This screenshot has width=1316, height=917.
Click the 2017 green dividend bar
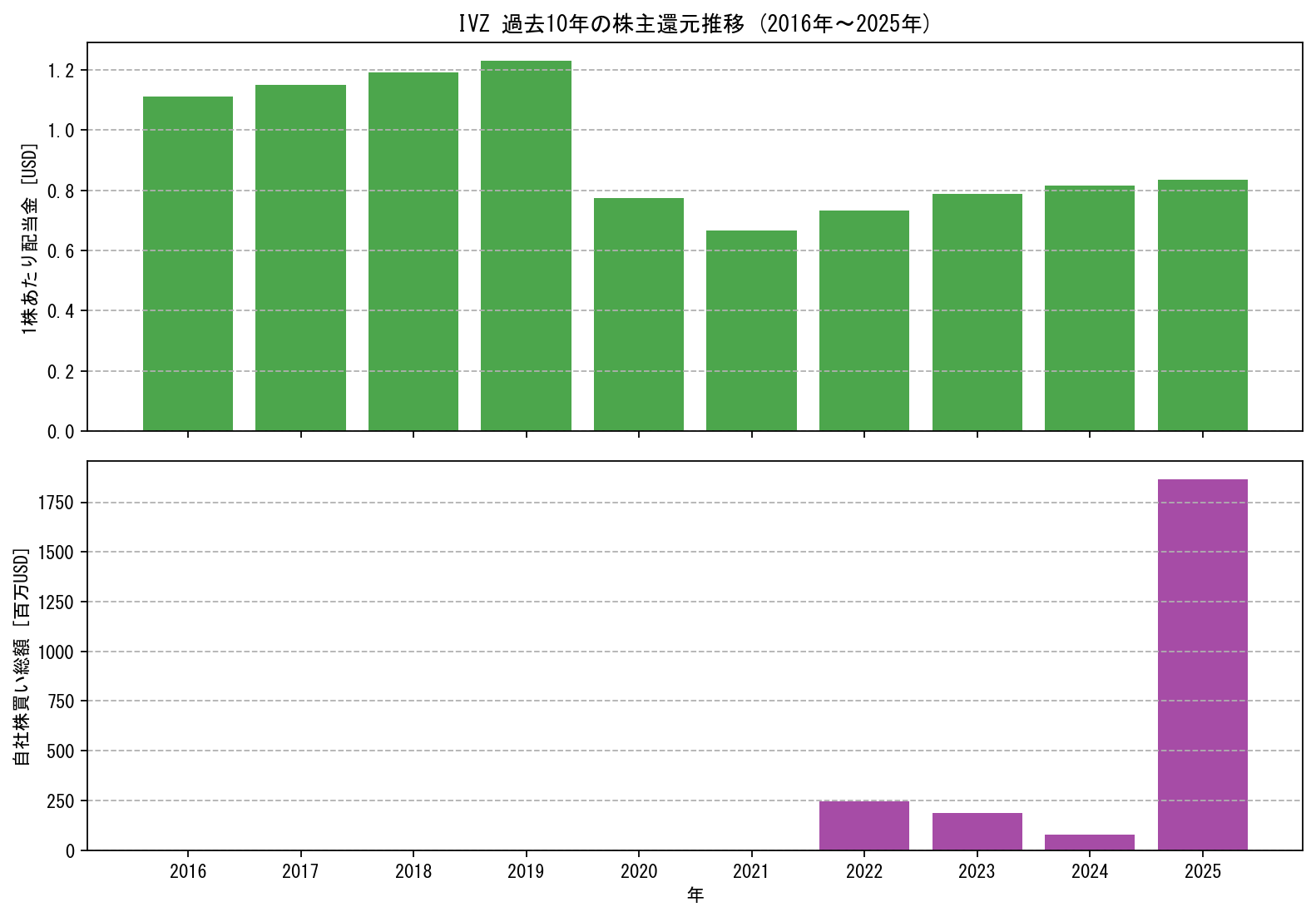(300, 258)
